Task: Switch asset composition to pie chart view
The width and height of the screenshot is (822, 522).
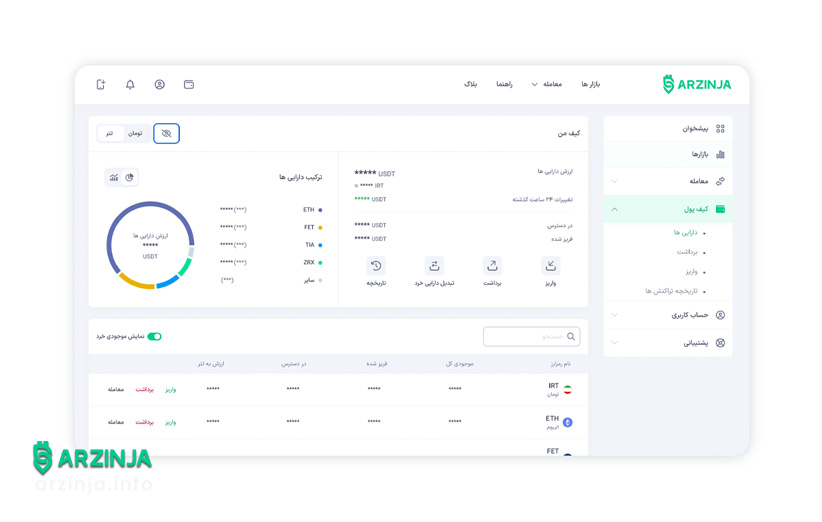Action: (129, 178)
